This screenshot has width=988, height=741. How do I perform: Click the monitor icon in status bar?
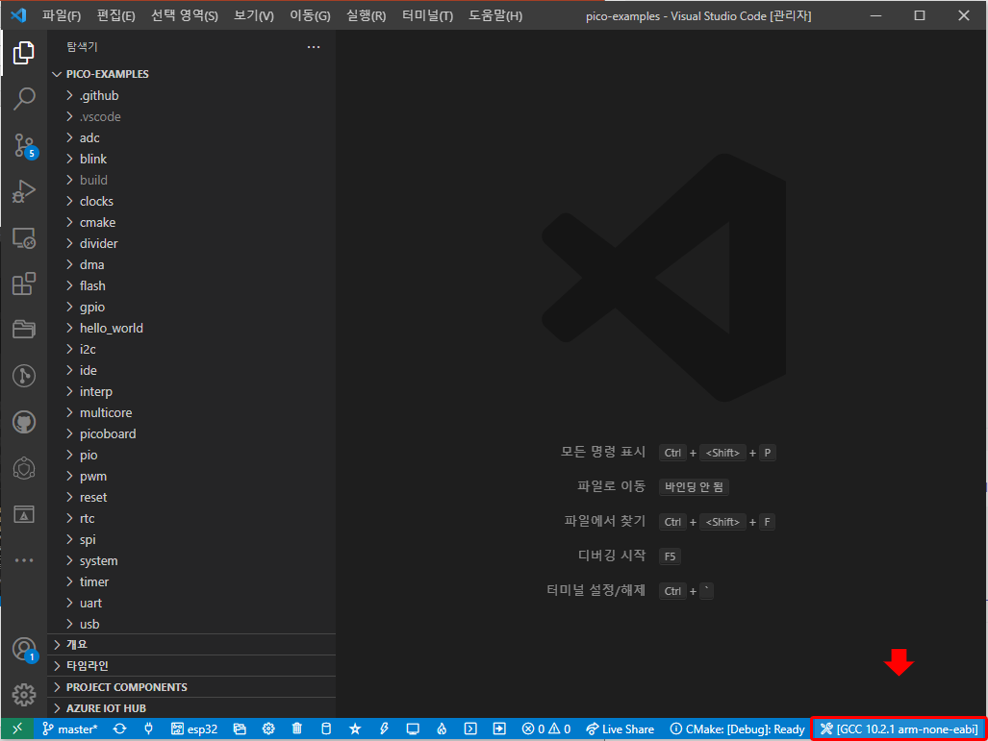413,729
